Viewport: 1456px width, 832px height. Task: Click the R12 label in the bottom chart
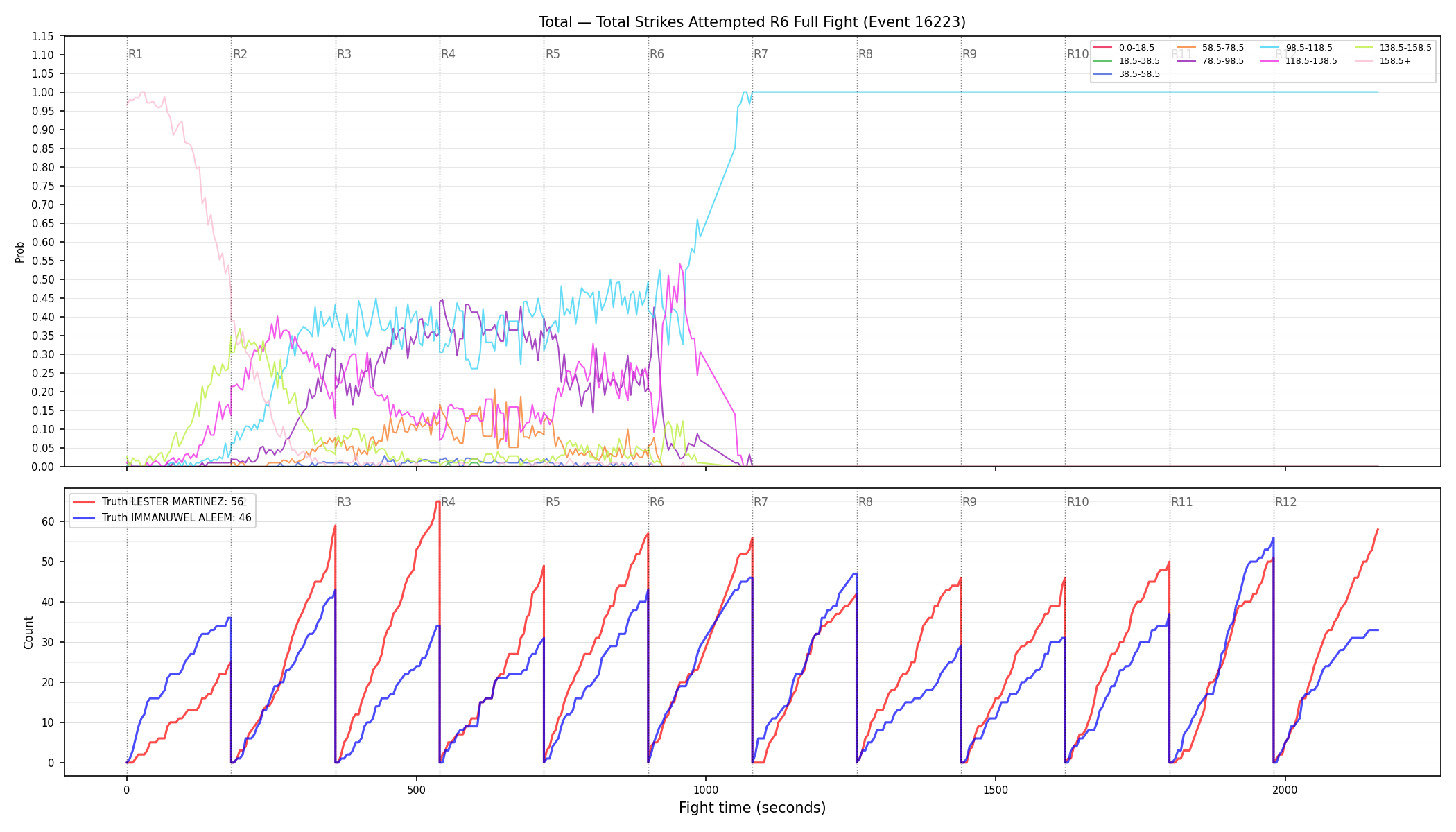tap(1285, 502)
